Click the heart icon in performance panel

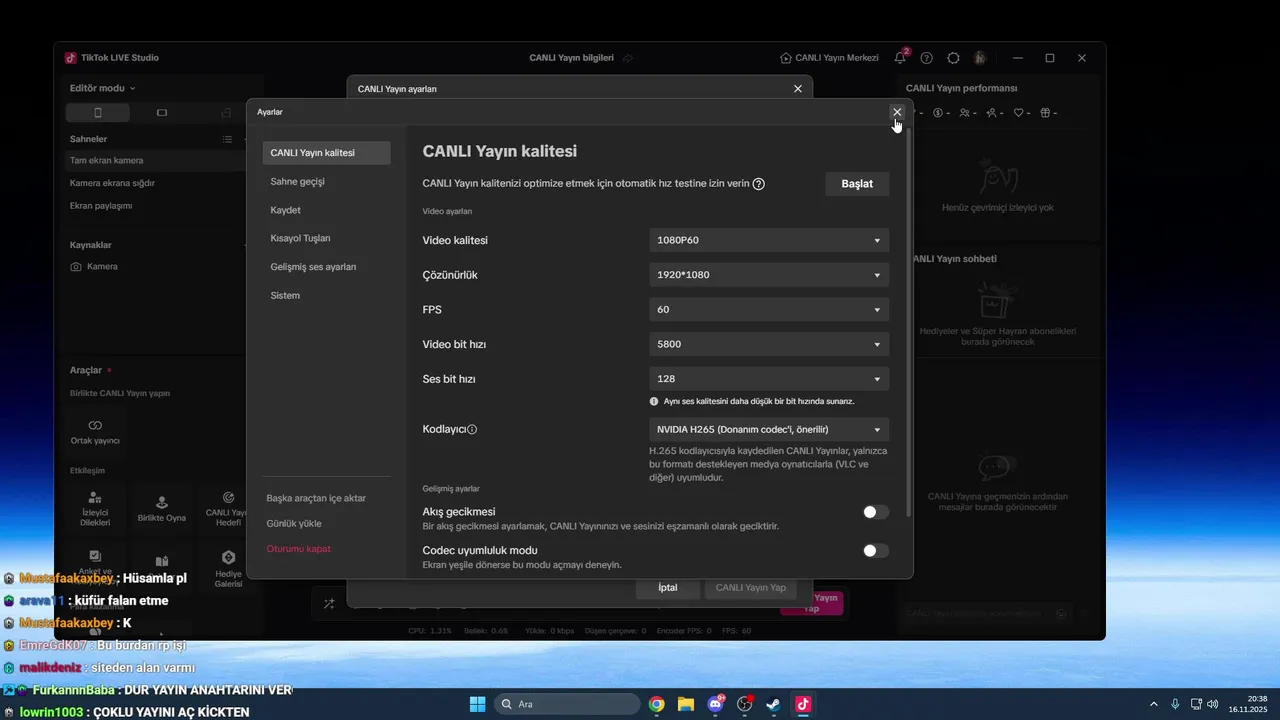tap(1021, 113)
